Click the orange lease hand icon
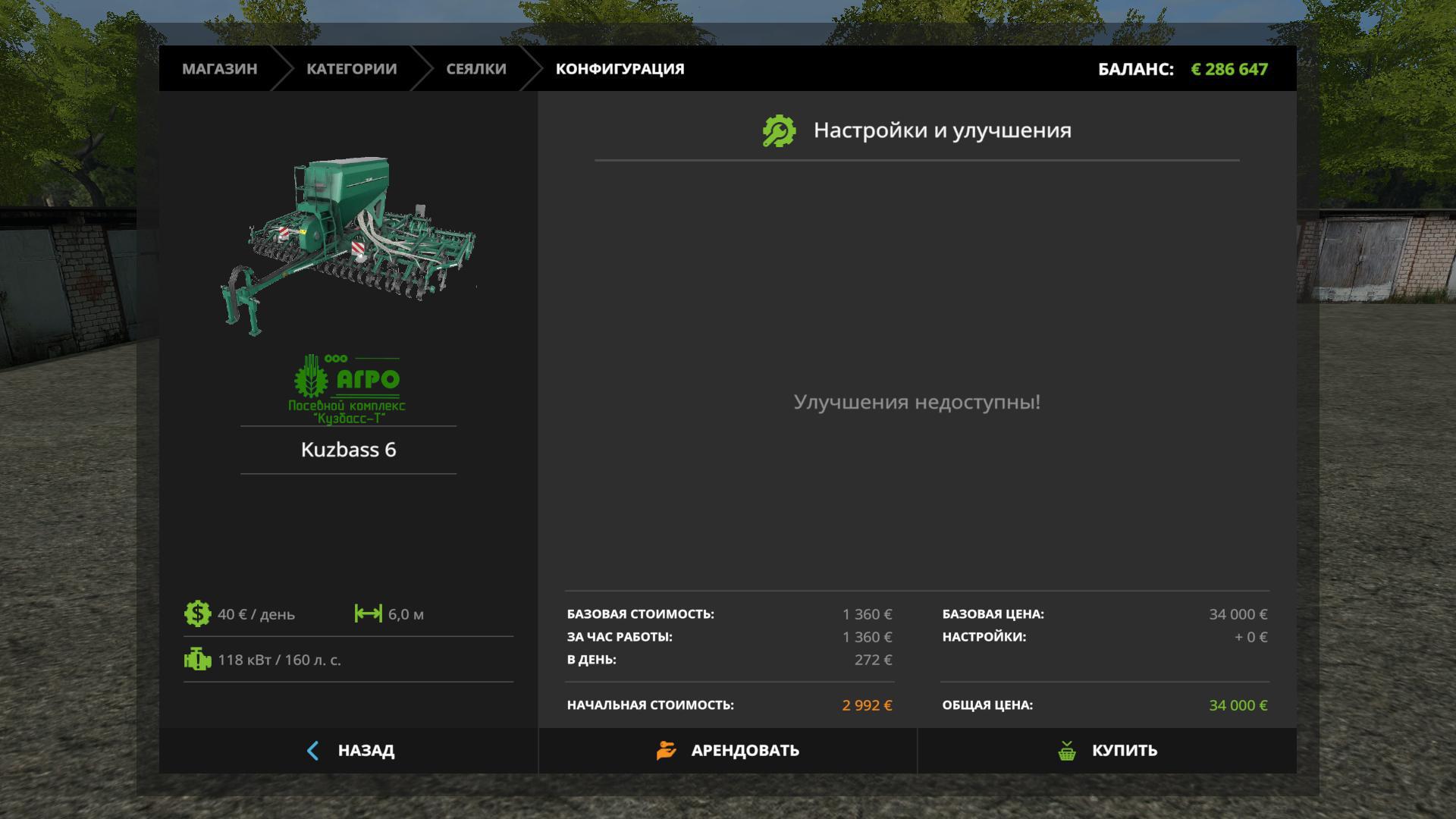1456x819 pixels. tap(666, 751)
